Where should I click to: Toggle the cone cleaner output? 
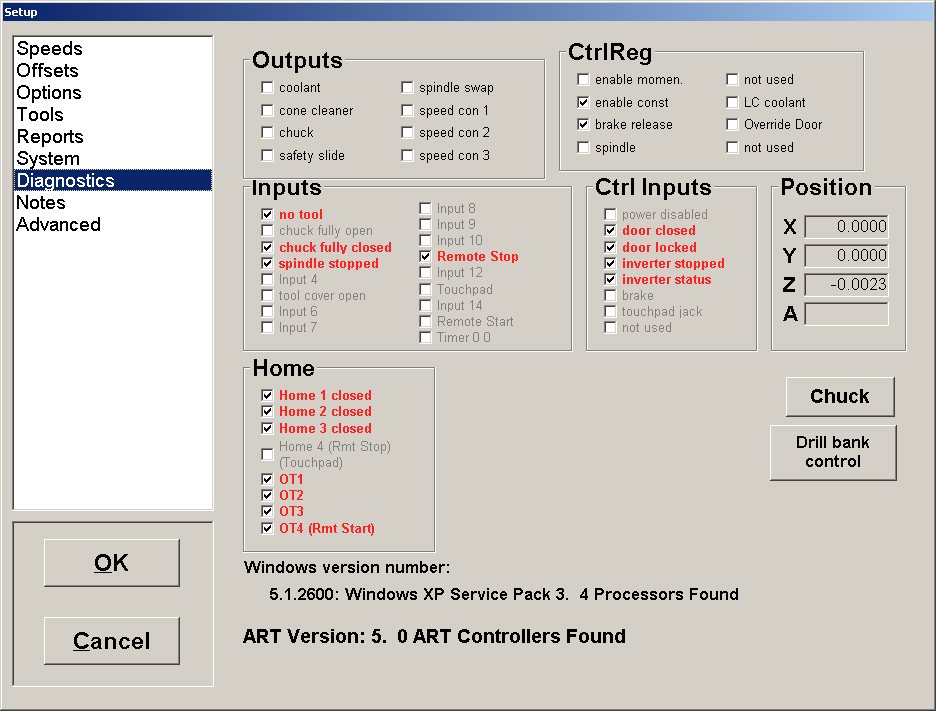point(267,111)
